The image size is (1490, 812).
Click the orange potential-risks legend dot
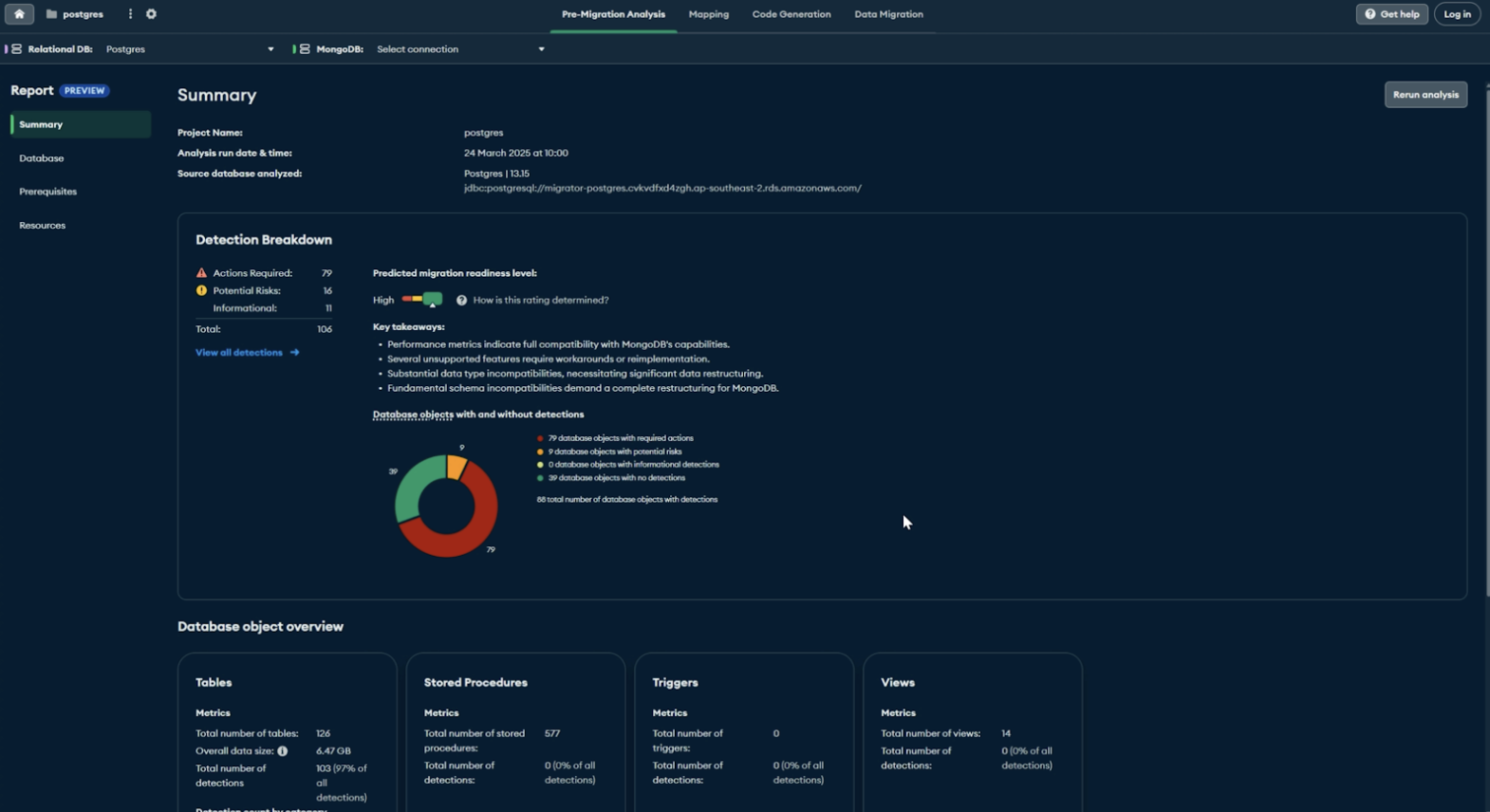[x=540, y=452]
